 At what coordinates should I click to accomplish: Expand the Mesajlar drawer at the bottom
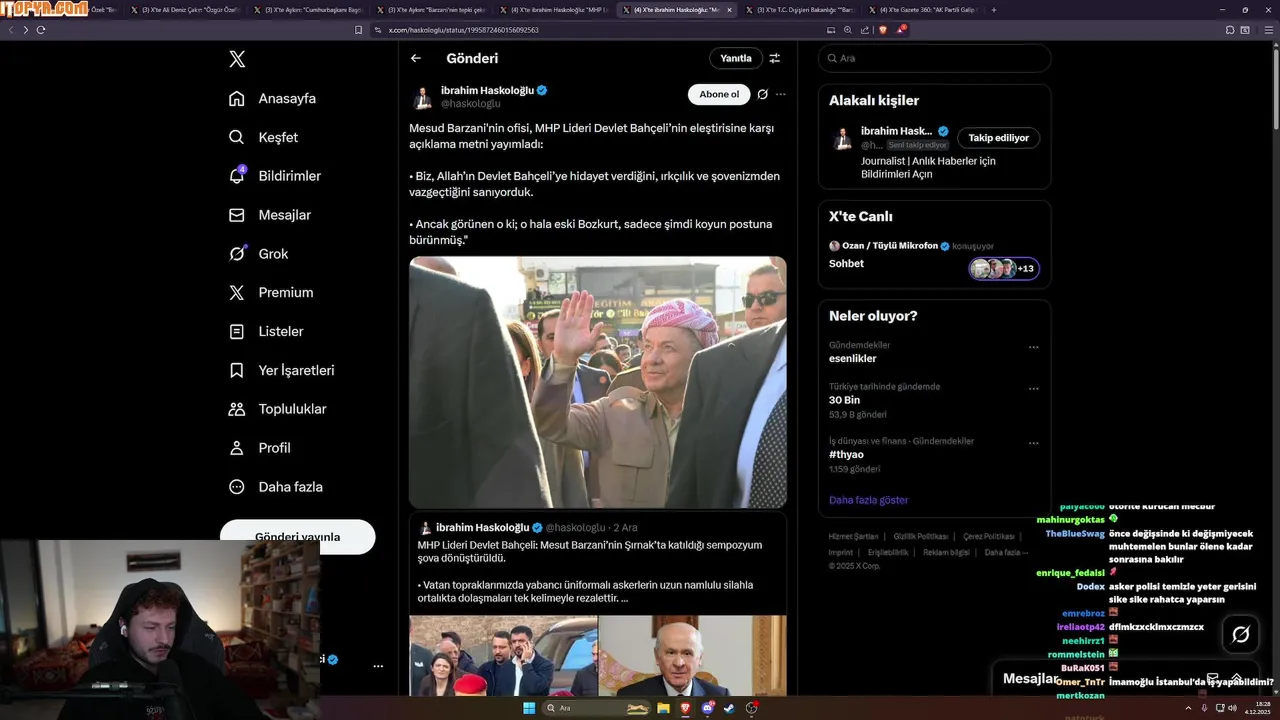tap(1237, 678)
